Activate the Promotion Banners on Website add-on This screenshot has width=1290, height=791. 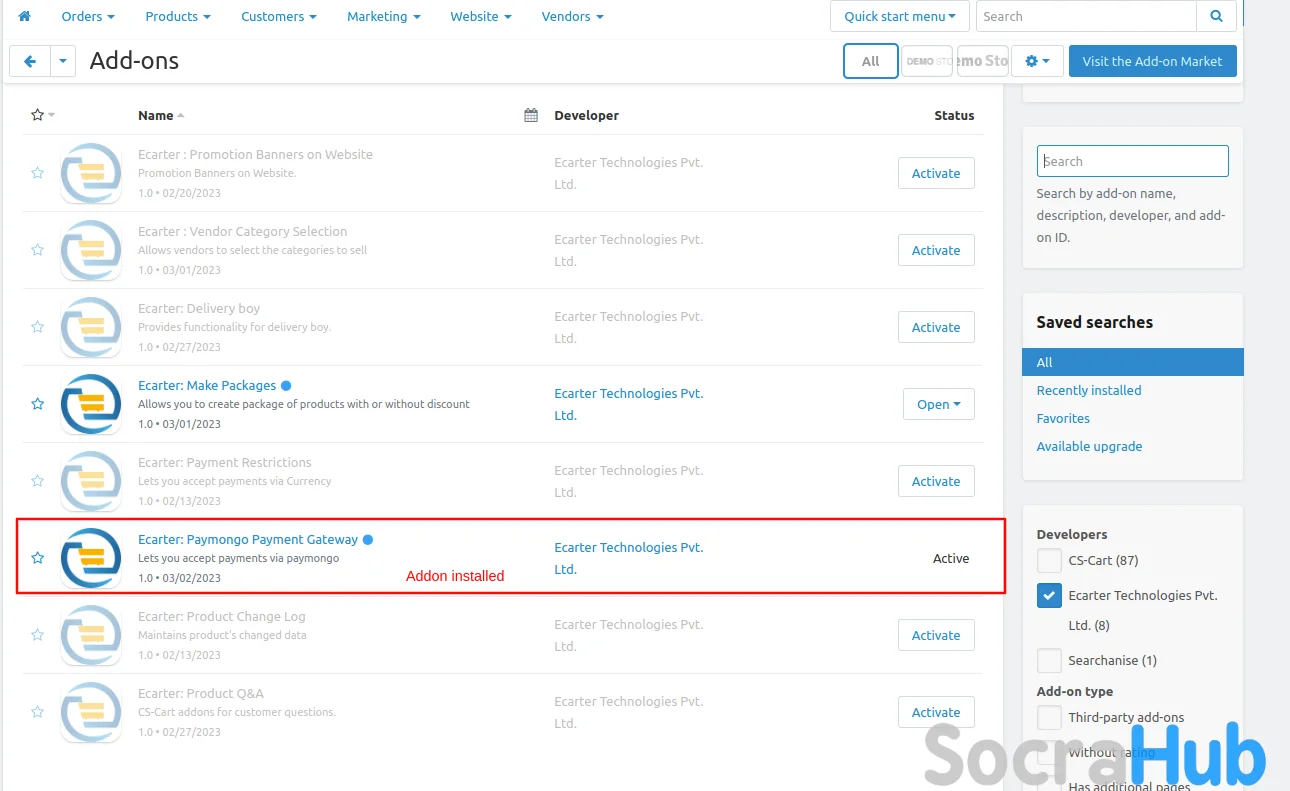tap(936, 173)
